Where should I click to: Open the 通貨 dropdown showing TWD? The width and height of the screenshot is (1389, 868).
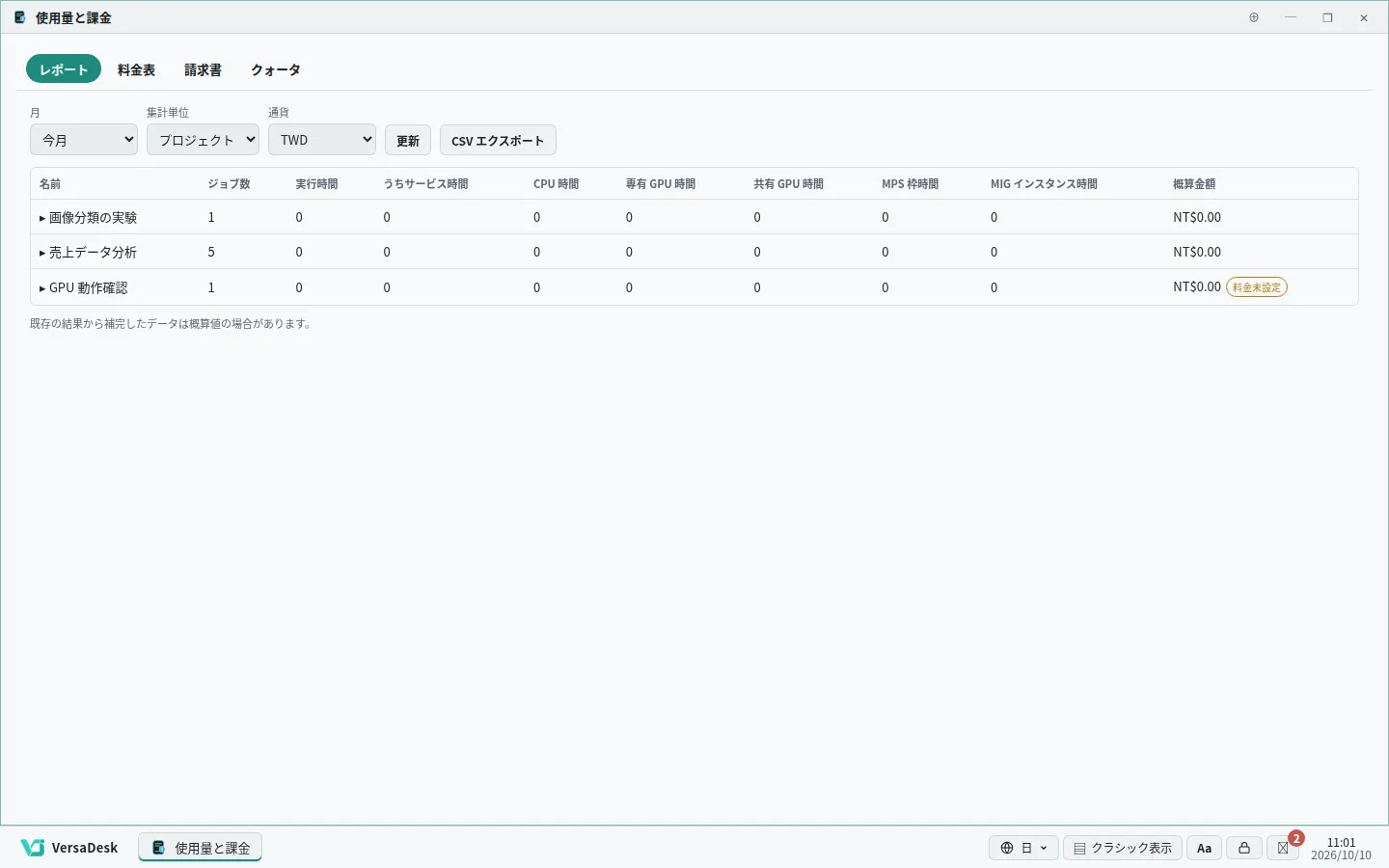(x=322, y=140)
